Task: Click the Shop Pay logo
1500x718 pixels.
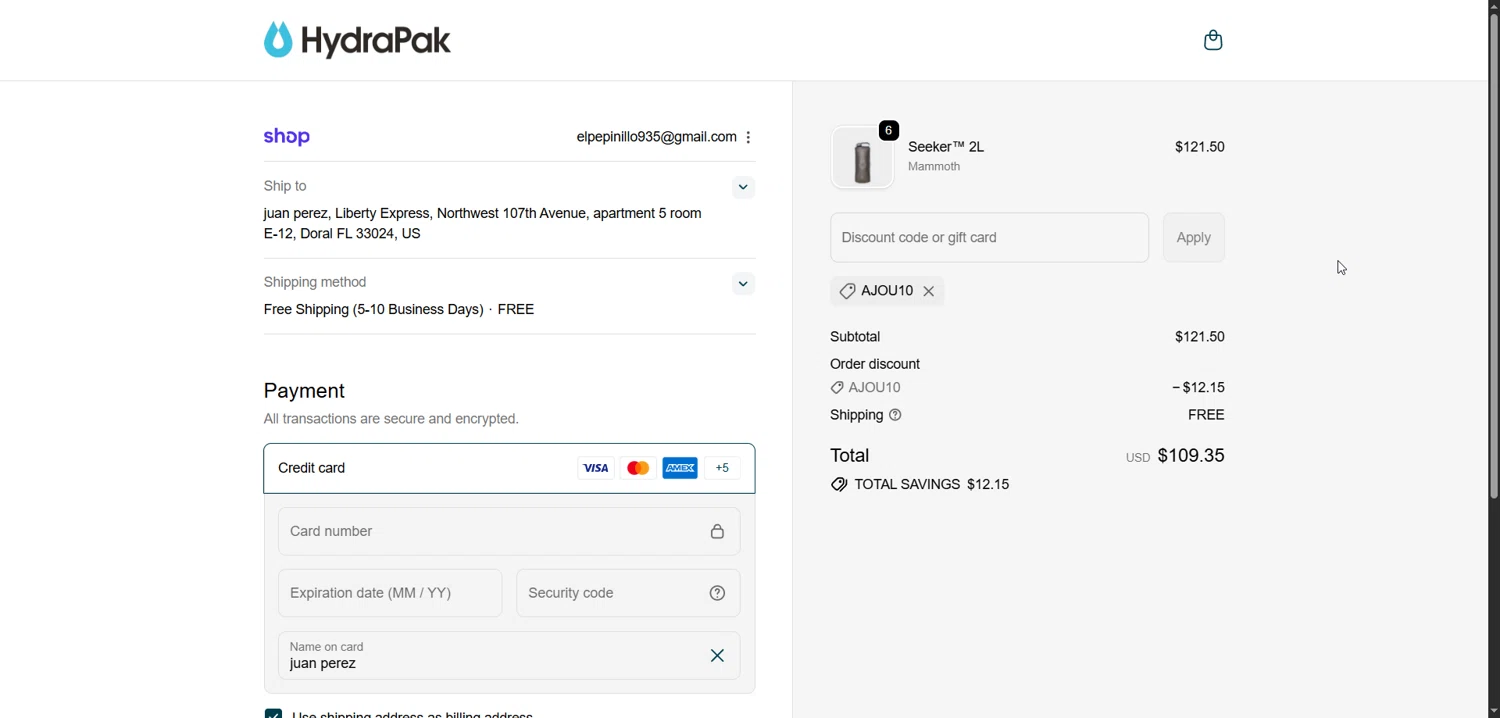Action: point(287,137)
